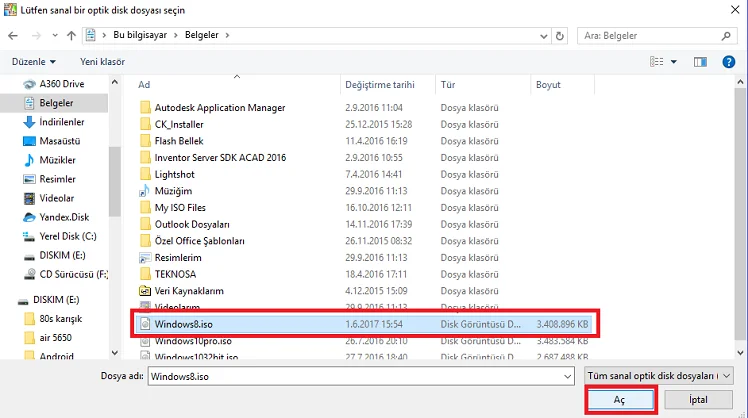Open the Düzenle dropdown menu
The image size is (748, 418).
tap(31, 62)
